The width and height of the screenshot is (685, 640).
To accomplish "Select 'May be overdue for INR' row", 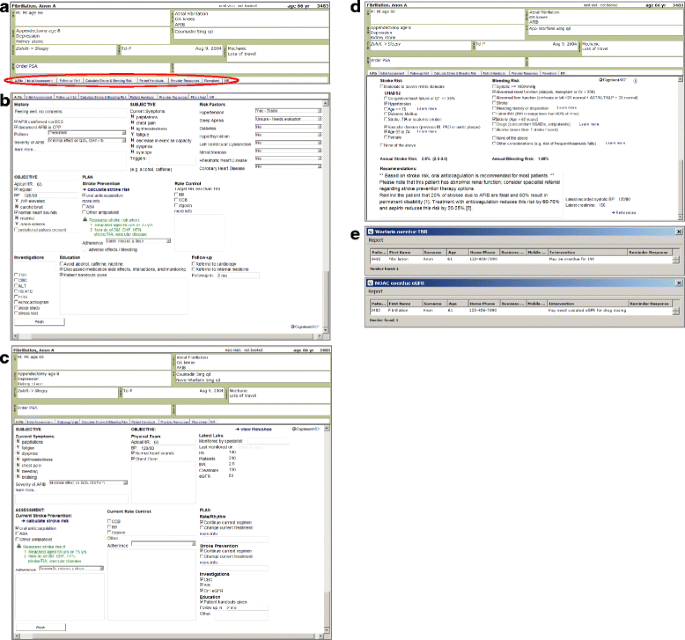I will tap(521, 259).
